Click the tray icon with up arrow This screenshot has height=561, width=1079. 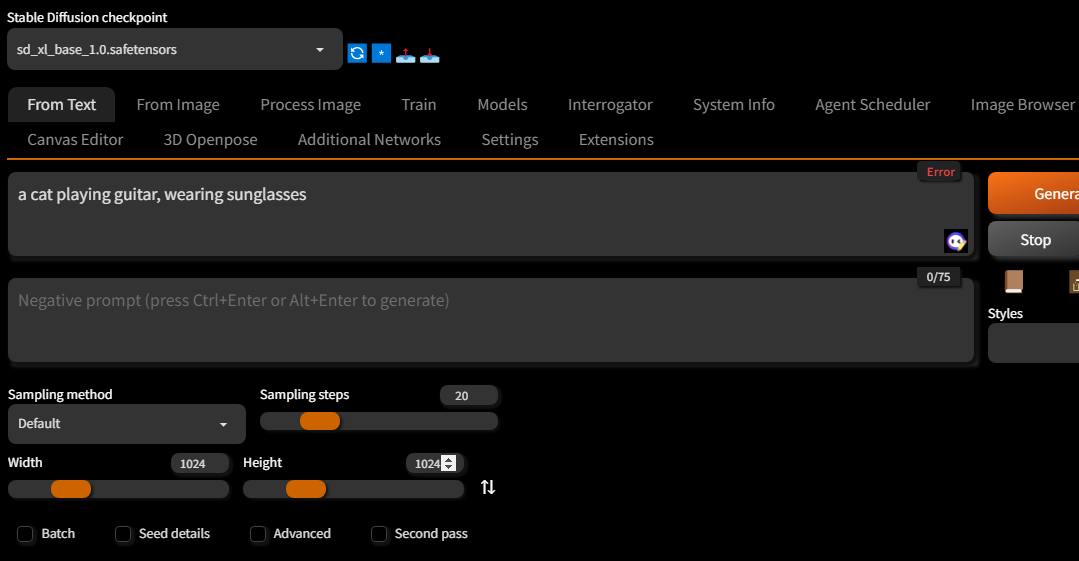(x=405, y=54)
